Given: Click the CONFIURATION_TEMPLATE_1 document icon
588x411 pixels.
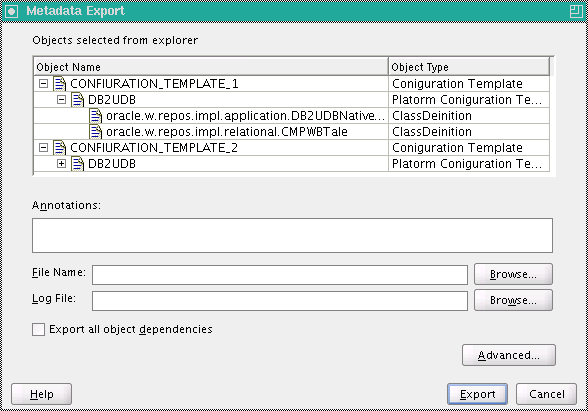Looking at the screenshot, I should (60, 84).
